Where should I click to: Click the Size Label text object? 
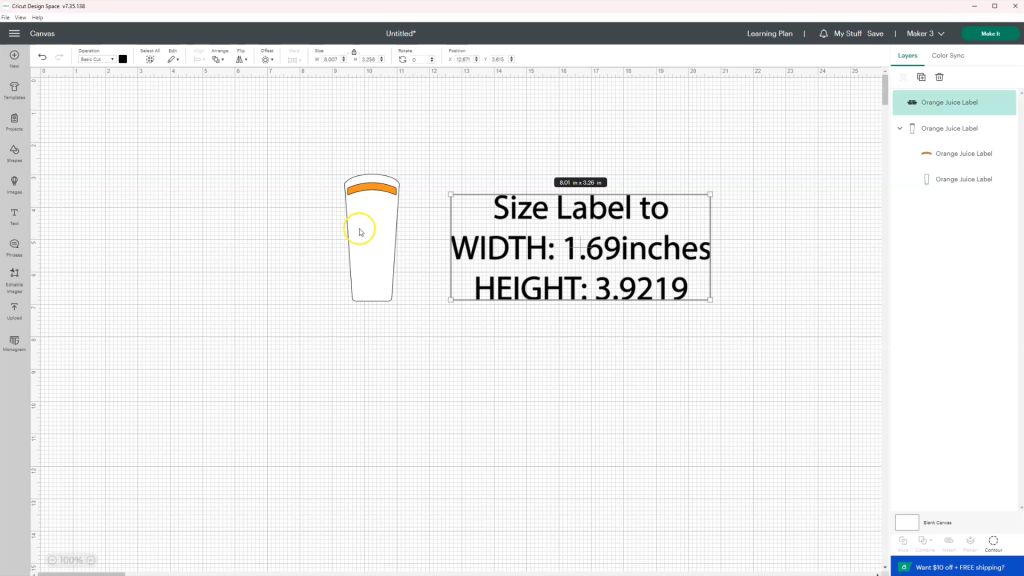(x=581, y=248)
